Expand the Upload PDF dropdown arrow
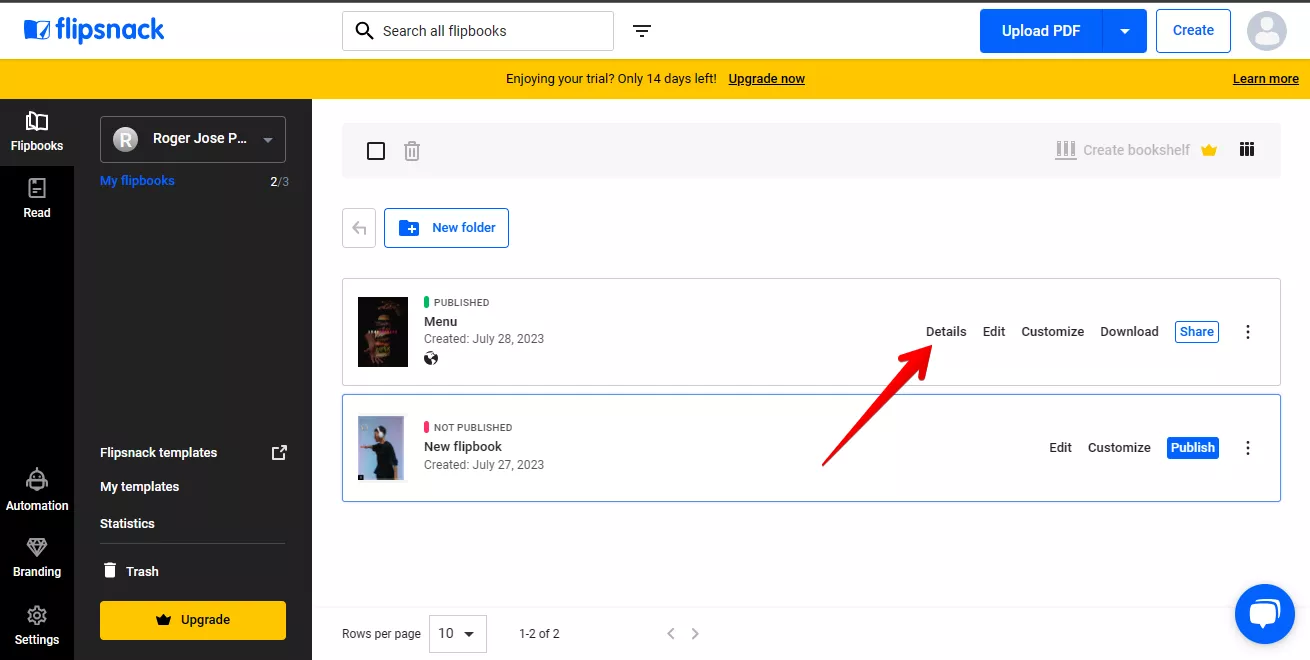The height and width of the screenshot is (660, 1310). click(x=1125, y=31)
